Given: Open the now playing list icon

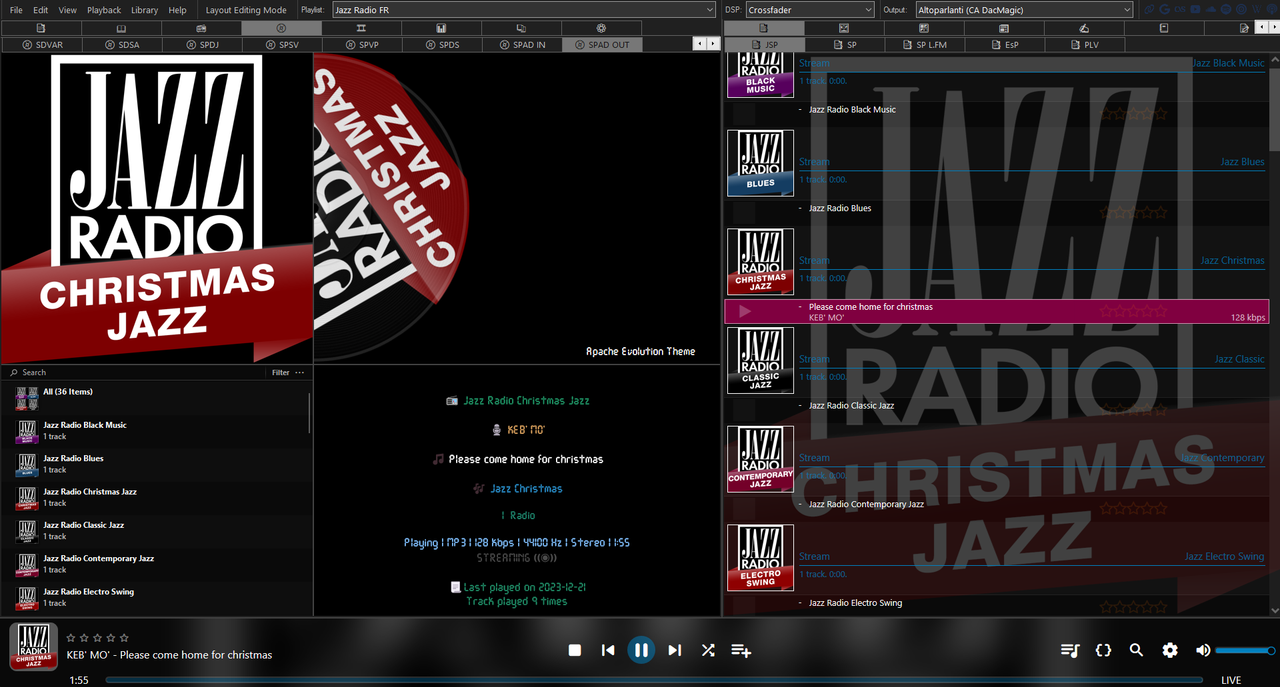Looking at the screenshot, I should tap(1070, 650).
